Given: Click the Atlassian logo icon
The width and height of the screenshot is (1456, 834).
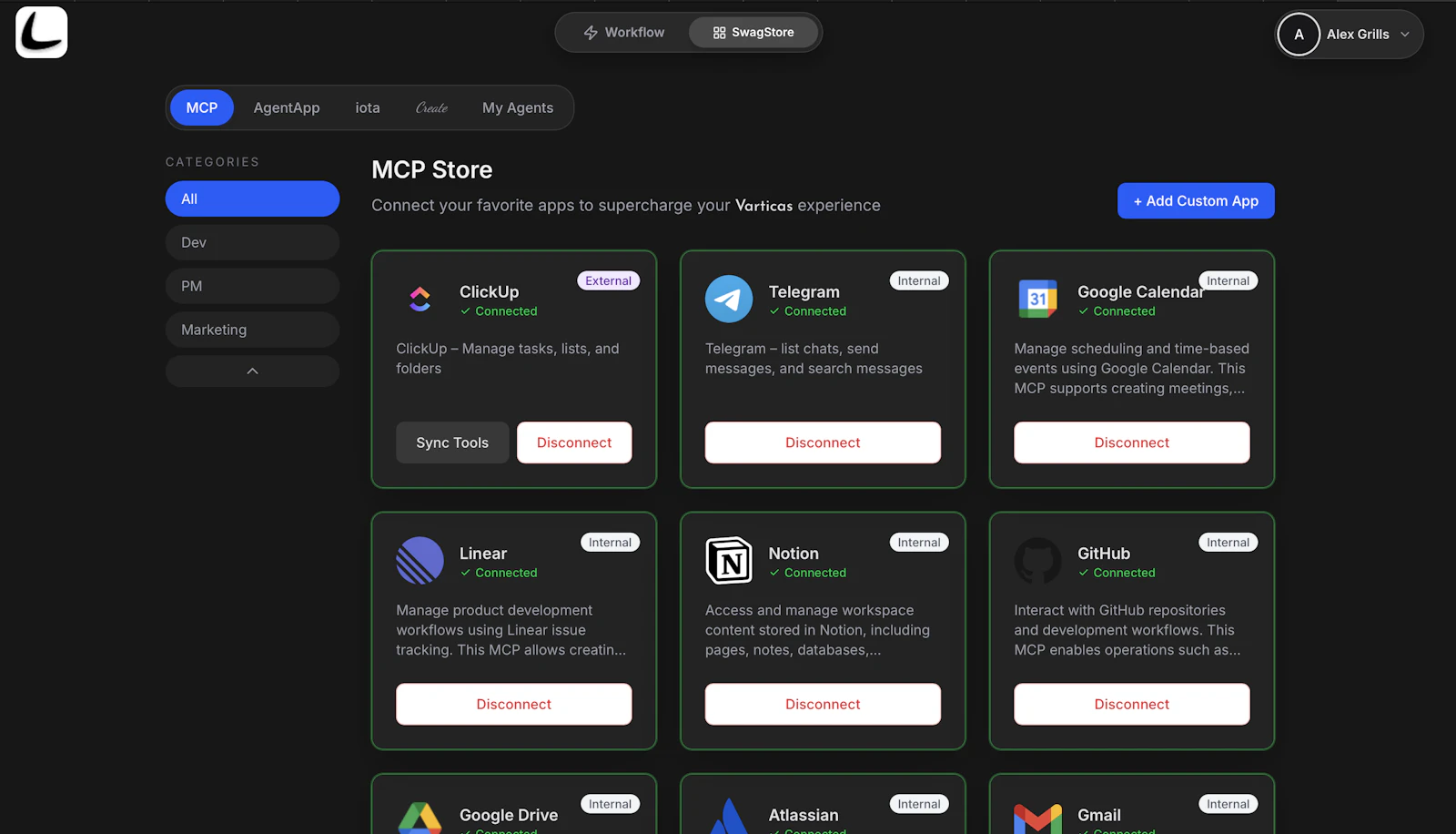Looking at the screenshot, I should pos(729,817).
